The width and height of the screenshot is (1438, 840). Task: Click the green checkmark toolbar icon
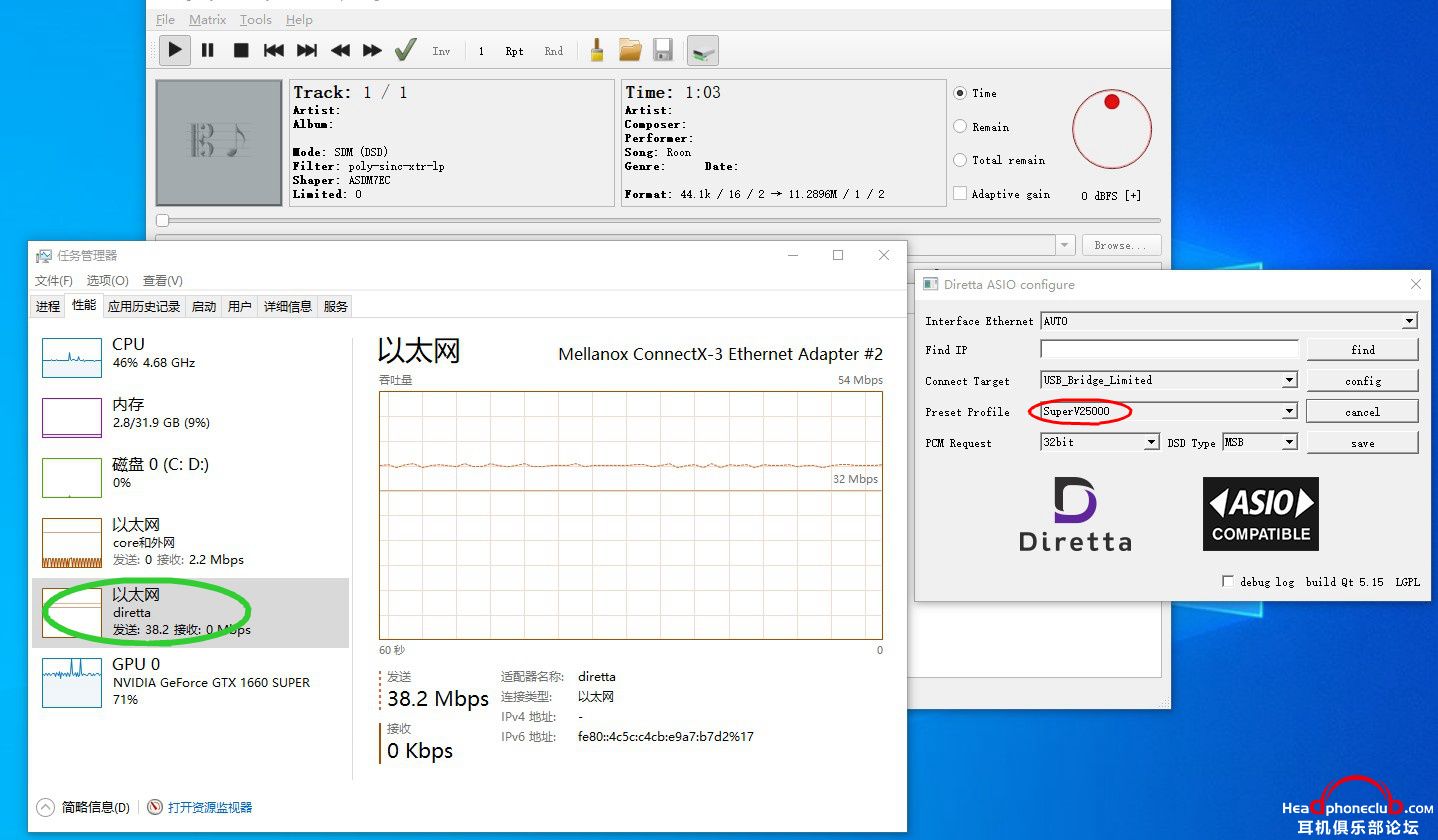click(x=405, y=50)
